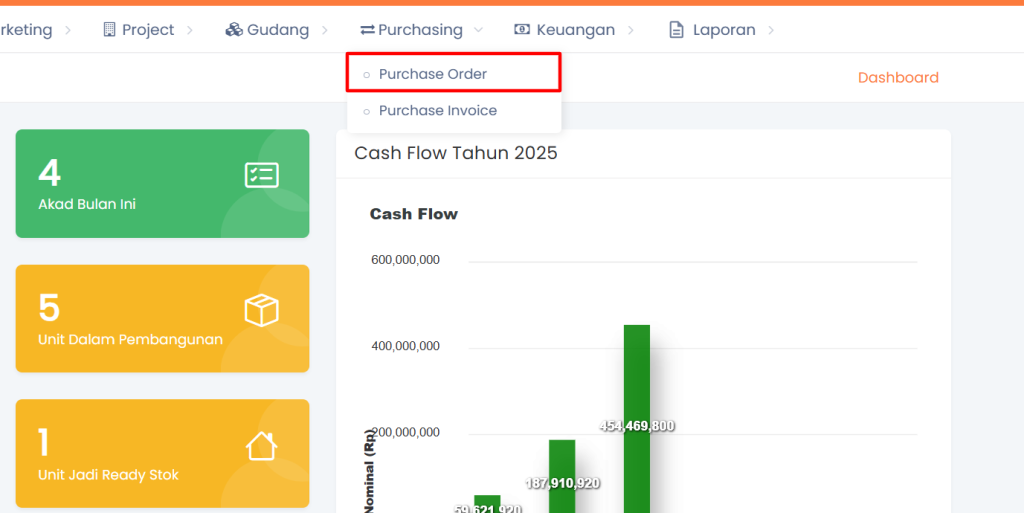The width and height of the screenshot is (1024, 513).
Task: Click the Purchasing swap arrows icon
Action: pos(367,30)
